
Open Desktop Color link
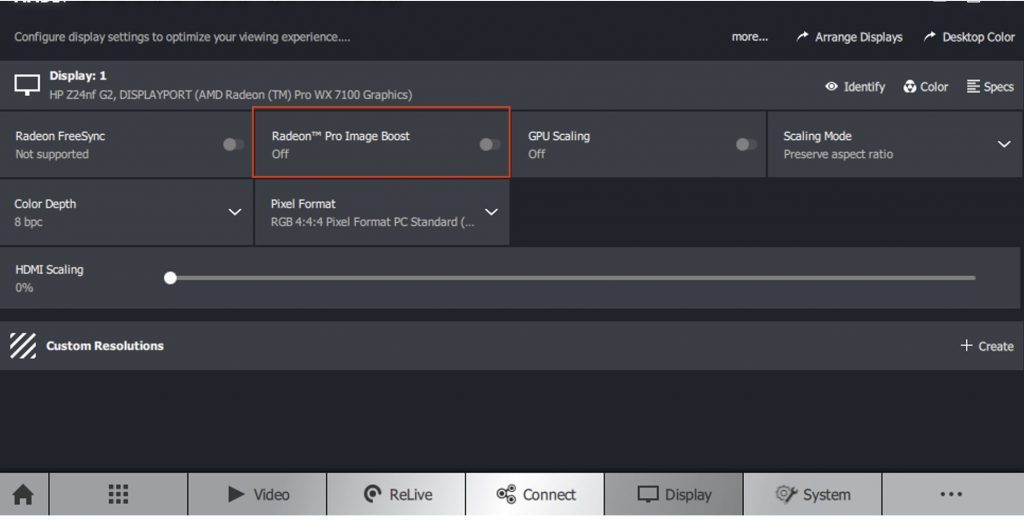968,37
